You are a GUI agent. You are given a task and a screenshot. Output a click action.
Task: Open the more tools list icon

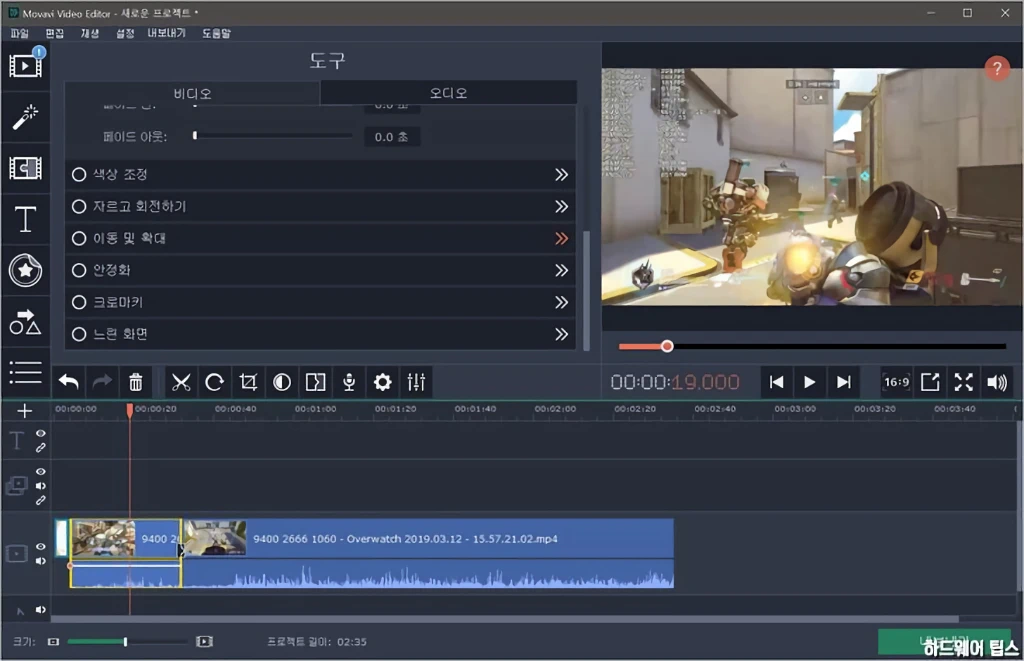click(25, 372)
